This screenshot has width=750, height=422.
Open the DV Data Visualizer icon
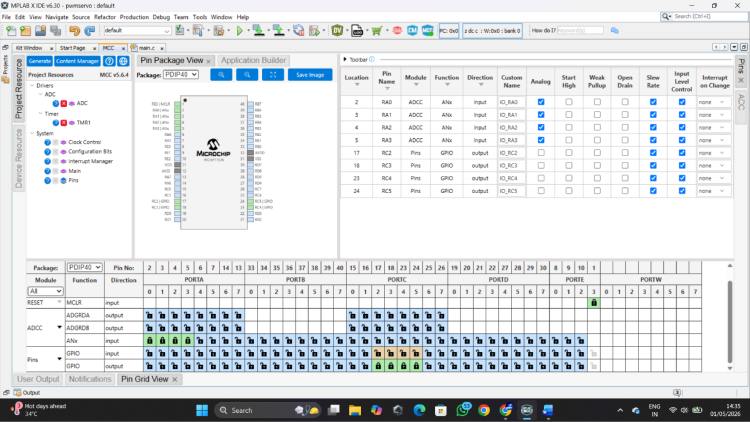pyautogui.click(x=337, y=31)
